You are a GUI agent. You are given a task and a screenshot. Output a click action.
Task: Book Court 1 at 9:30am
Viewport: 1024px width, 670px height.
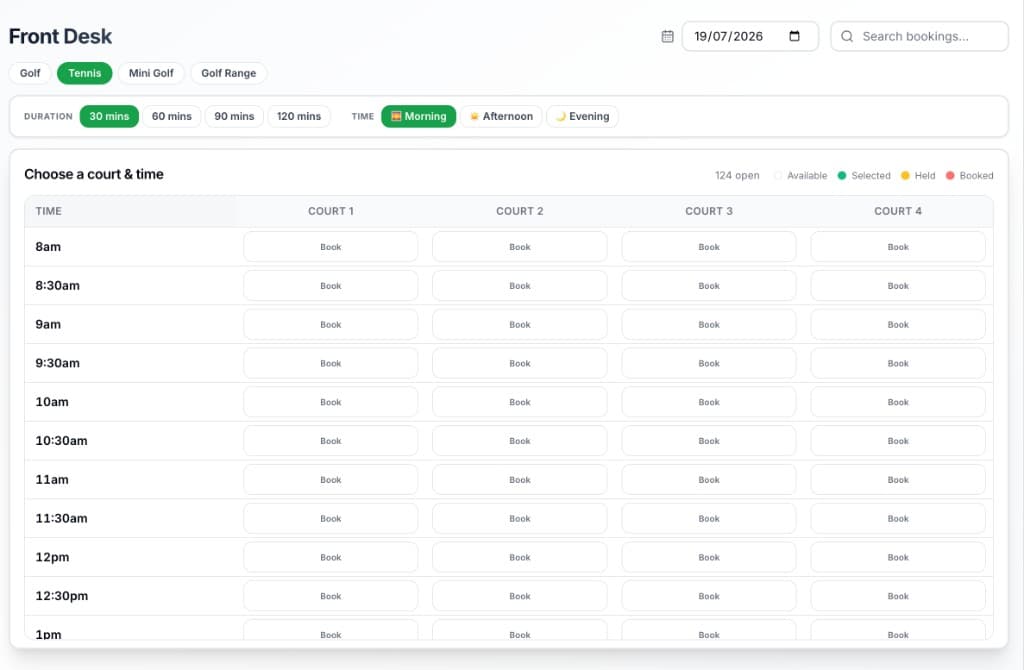pos(330,363)
